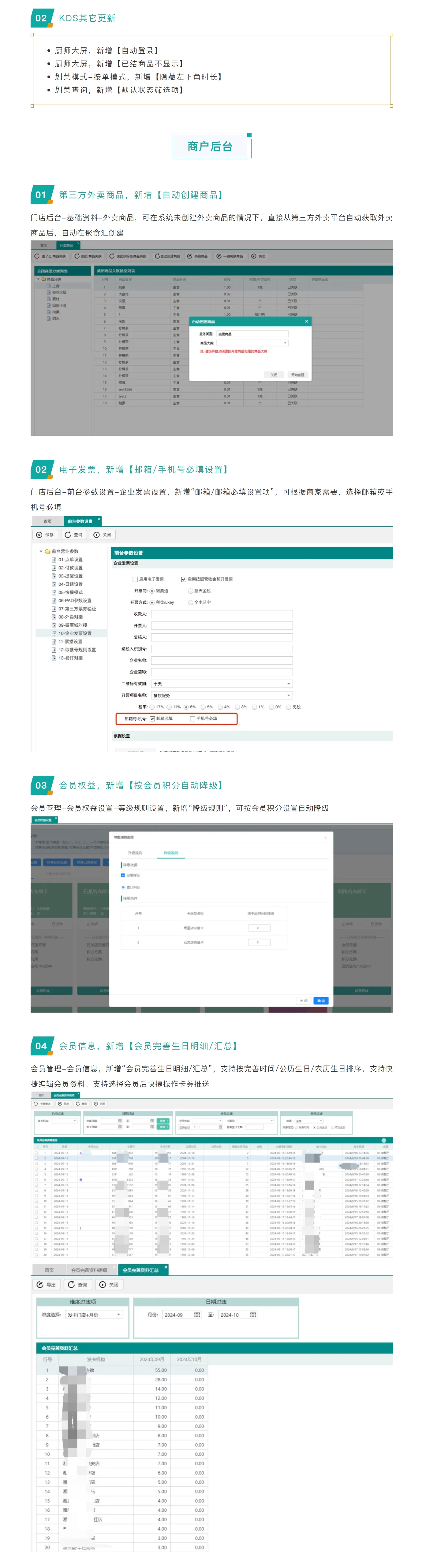The image size is (422, 1568).
Task: Choose 全电蓝字 invoicing method
Action: (191, 602)
